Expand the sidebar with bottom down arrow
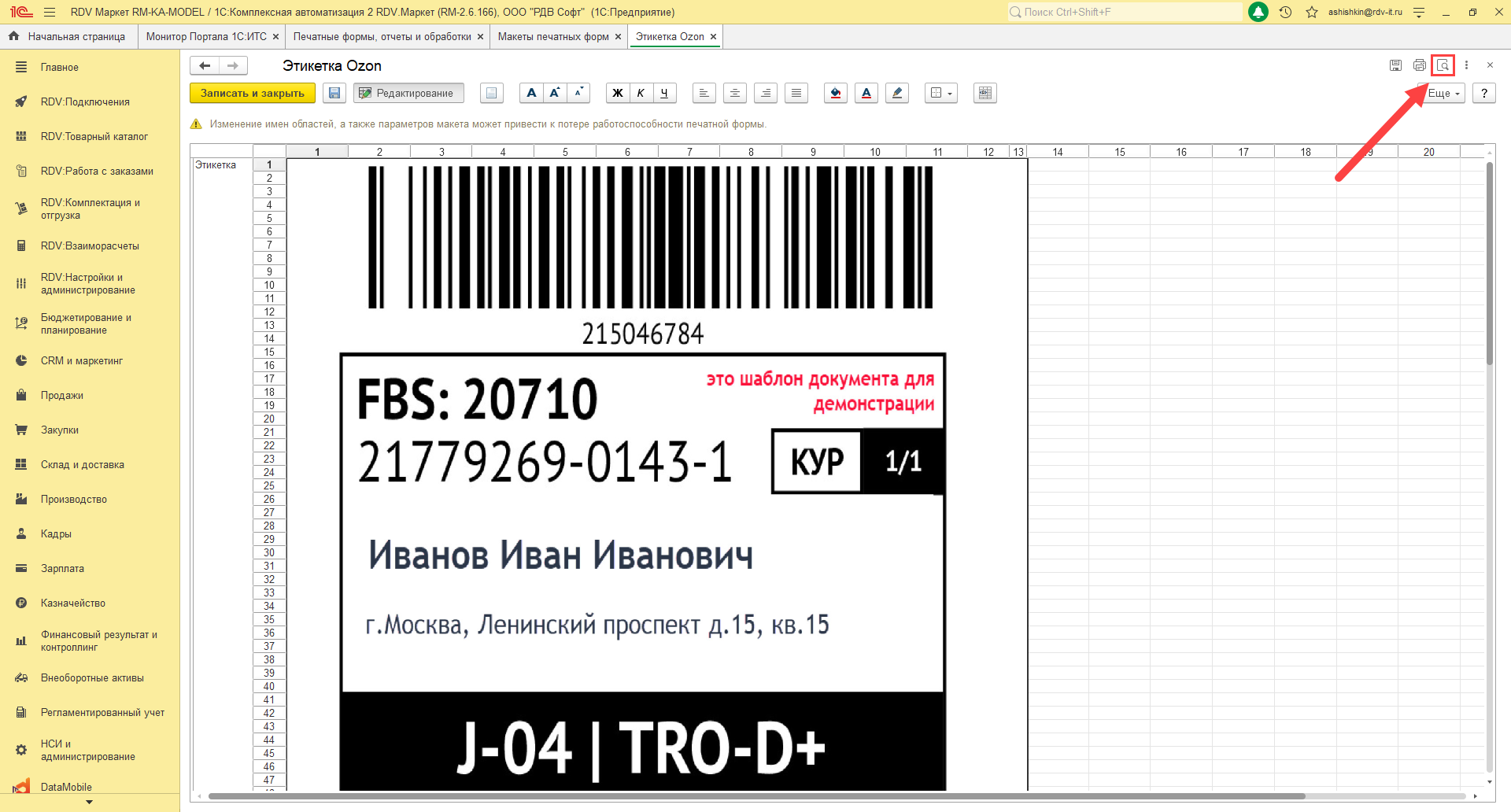The image size is (1511, 812). coord(89,803)
